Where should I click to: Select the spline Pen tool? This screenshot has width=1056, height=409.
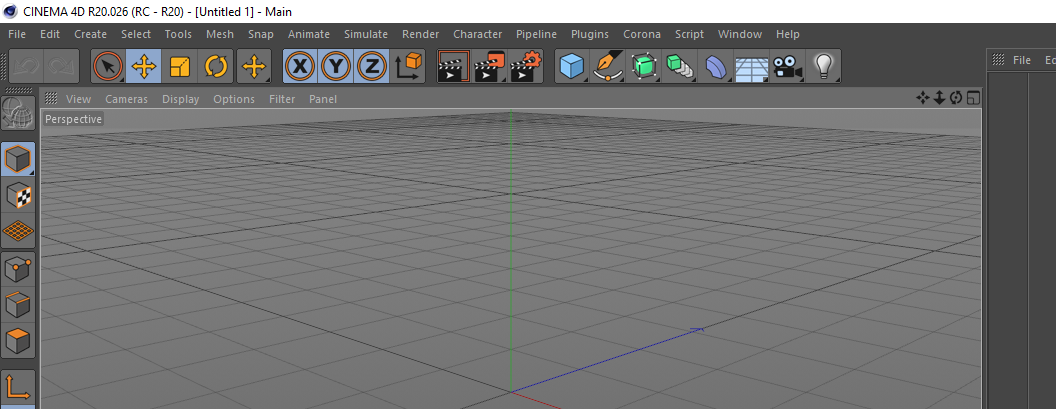coord(608,66)
